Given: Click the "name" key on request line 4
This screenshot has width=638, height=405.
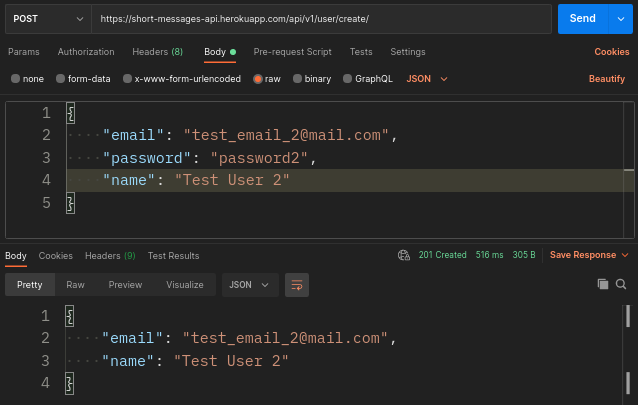Looking at the screenshot, I should (129, 180).
